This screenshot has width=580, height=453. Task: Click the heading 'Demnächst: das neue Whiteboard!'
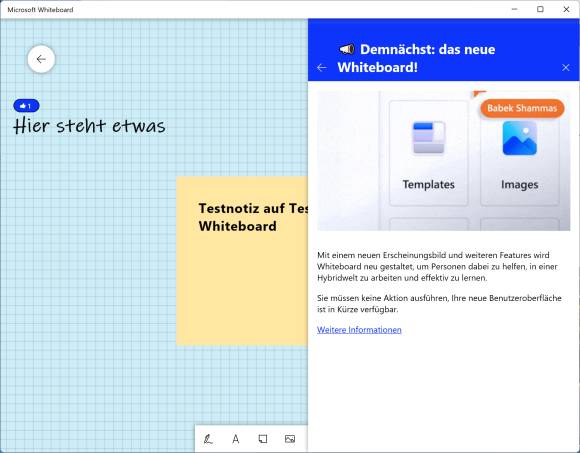pyautogui.click(x=416, y=58)
